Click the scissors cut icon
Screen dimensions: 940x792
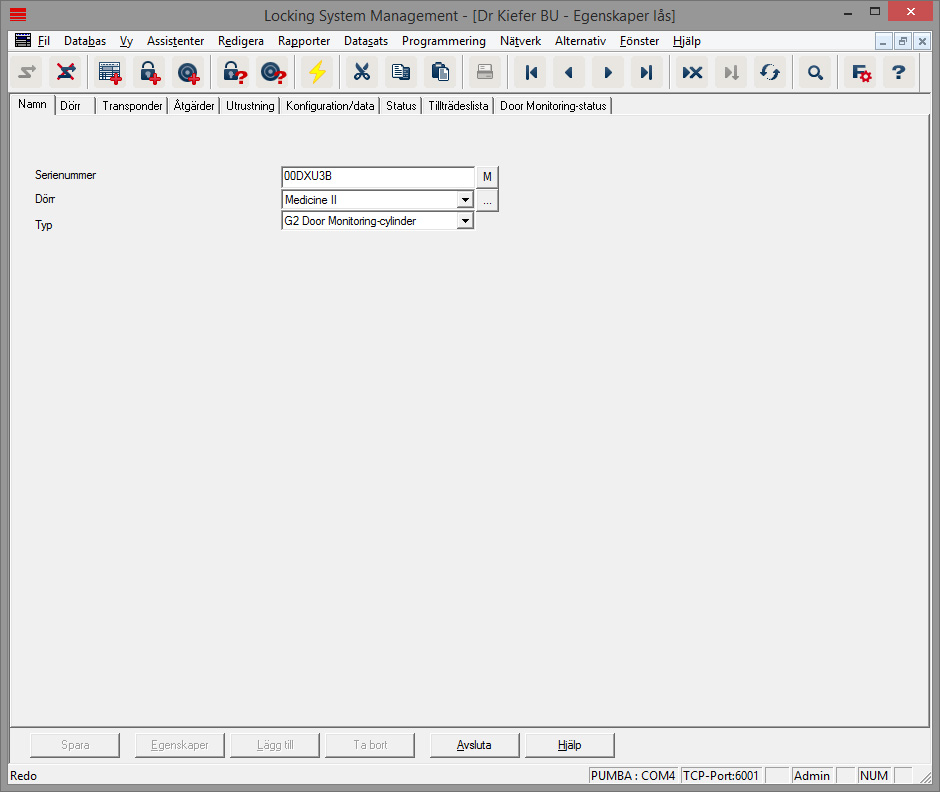click(361, 72)
